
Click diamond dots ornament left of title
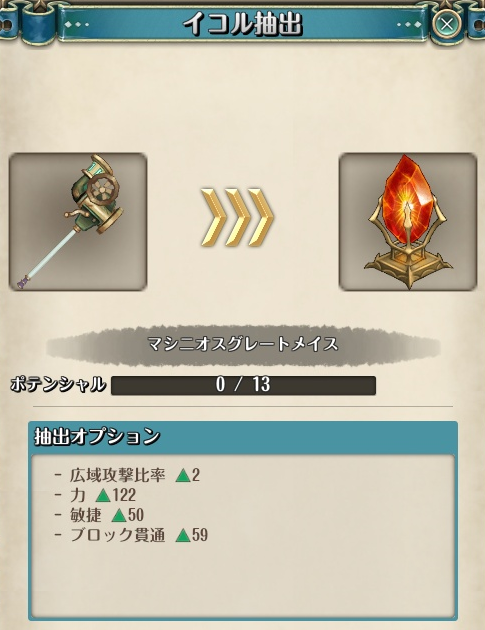pyautogui.click(x=76, y=25)
